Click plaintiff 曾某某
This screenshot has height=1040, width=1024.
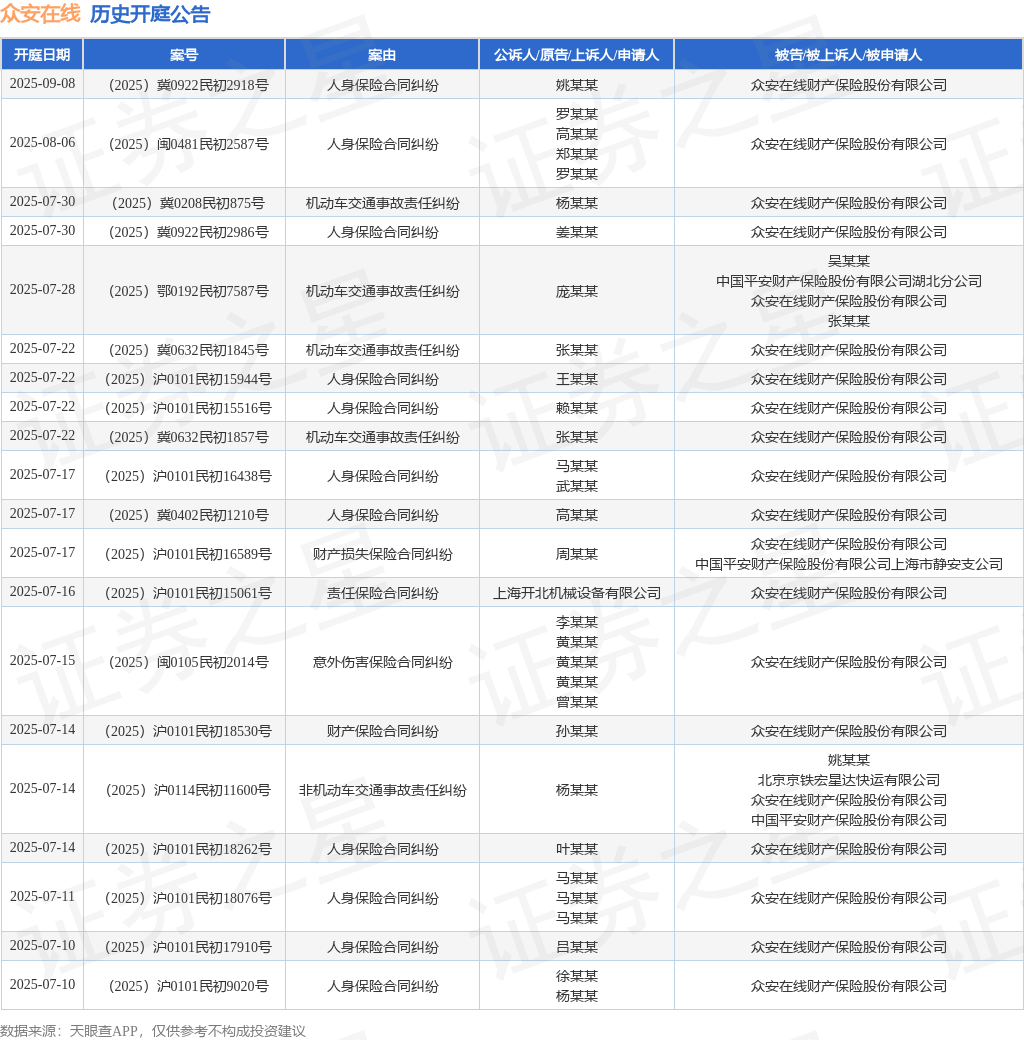point(577,702)
